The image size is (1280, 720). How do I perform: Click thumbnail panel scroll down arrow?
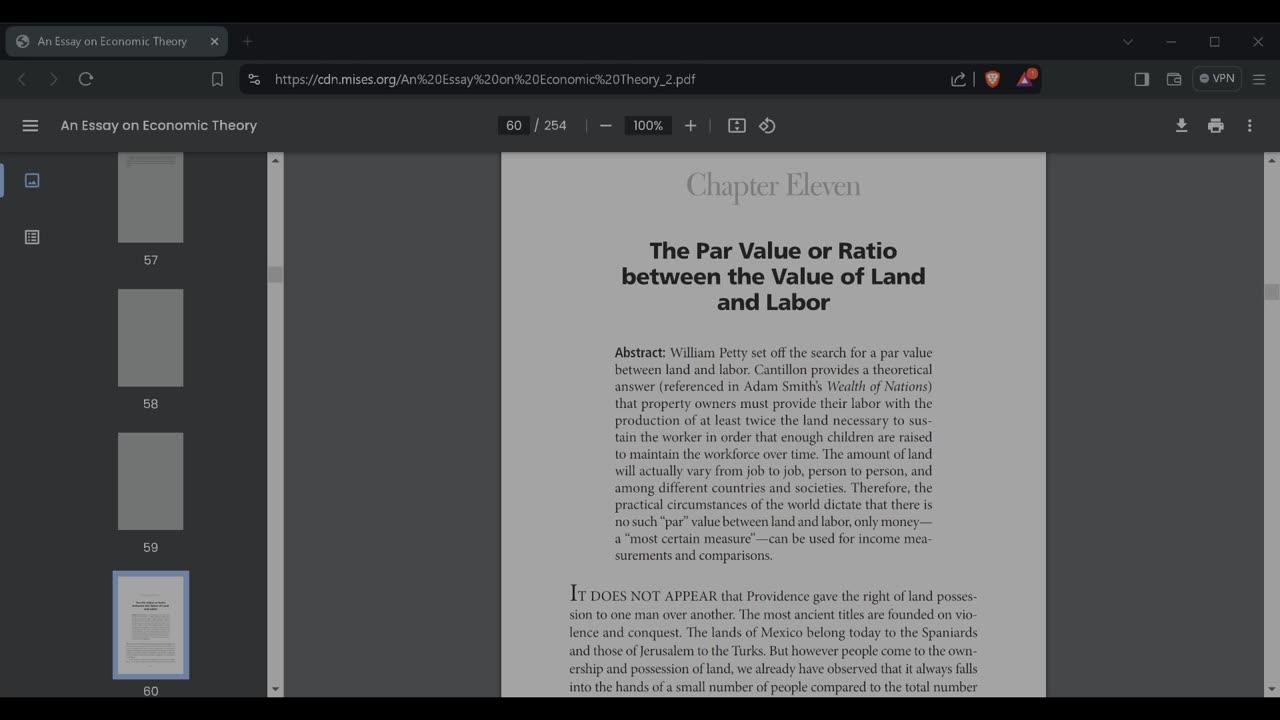275,689
